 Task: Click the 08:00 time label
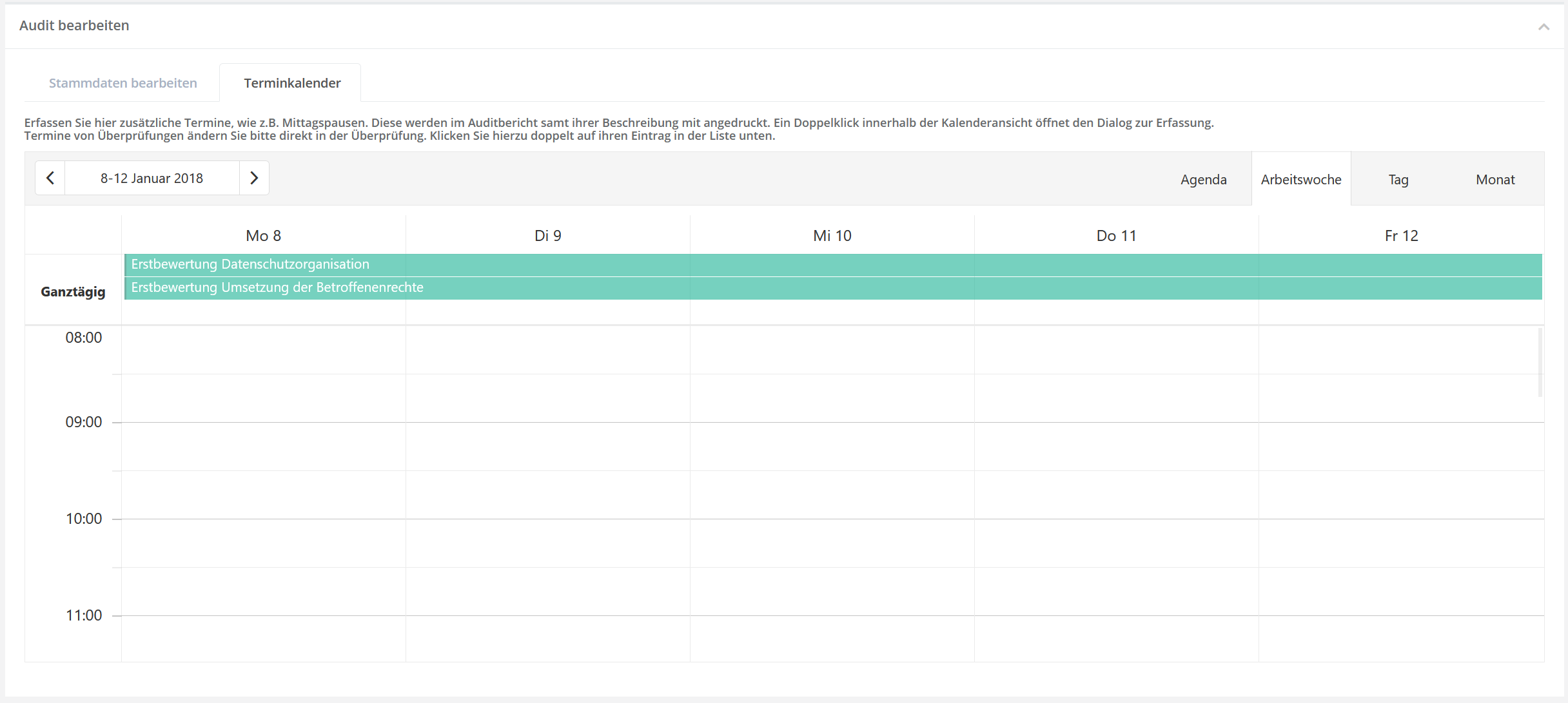84,338
